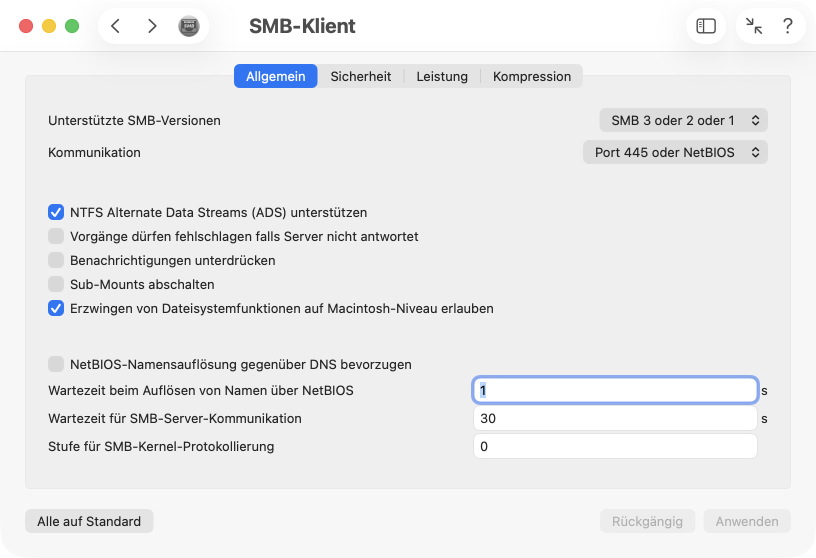Open the SMB 3 oder 2 oder 1 dropdown
Screen dimensions: 816x558
tap(683, 120)
